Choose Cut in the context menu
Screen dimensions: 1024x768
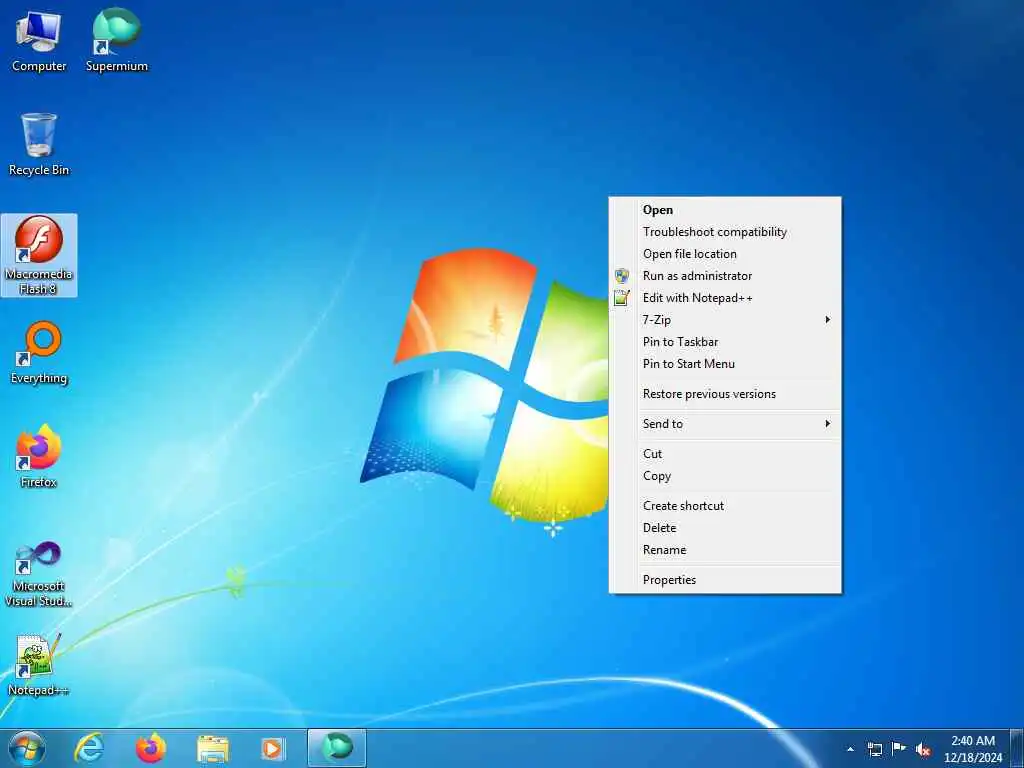point(725,454)
